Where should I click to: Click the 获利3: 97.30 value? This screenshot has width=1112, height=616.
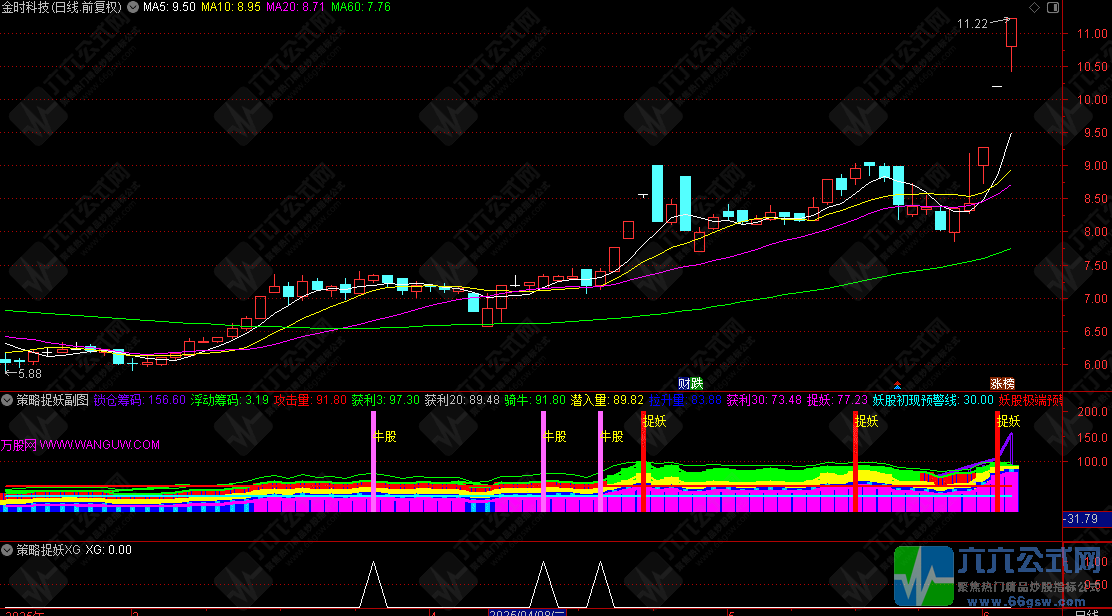tap(385, 401)
